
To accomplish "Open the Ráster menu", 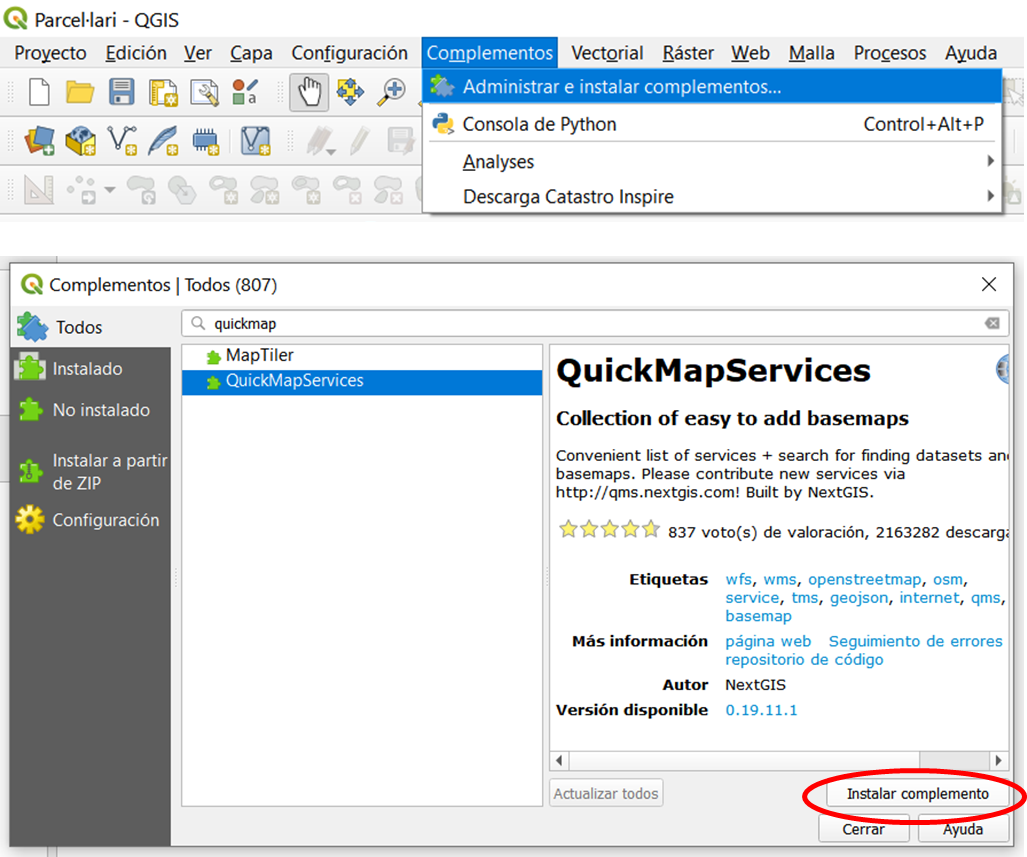I will point(688,52).
